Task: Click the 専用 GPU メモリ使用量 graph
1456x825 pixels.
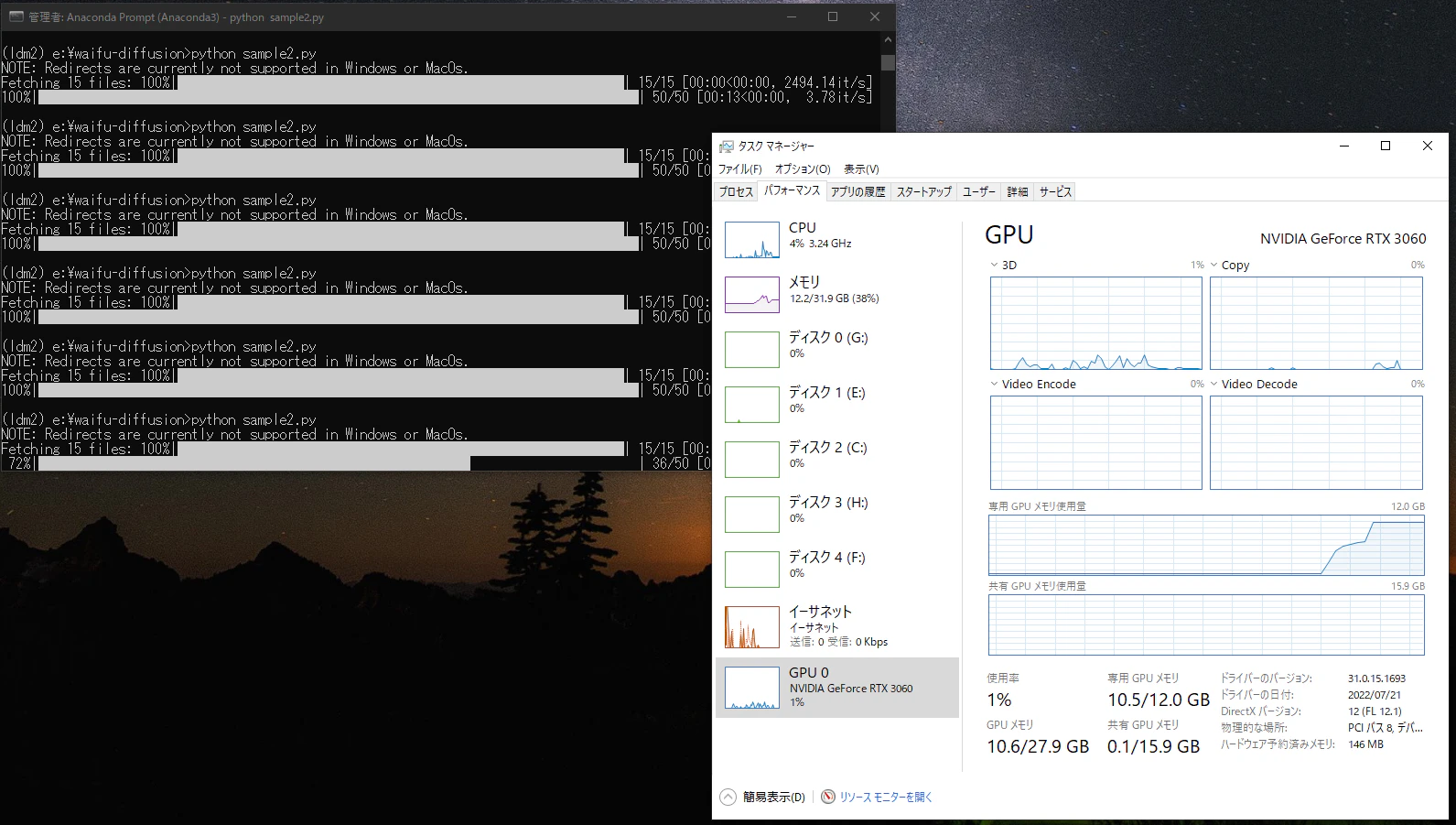Action: [1206, 545]
